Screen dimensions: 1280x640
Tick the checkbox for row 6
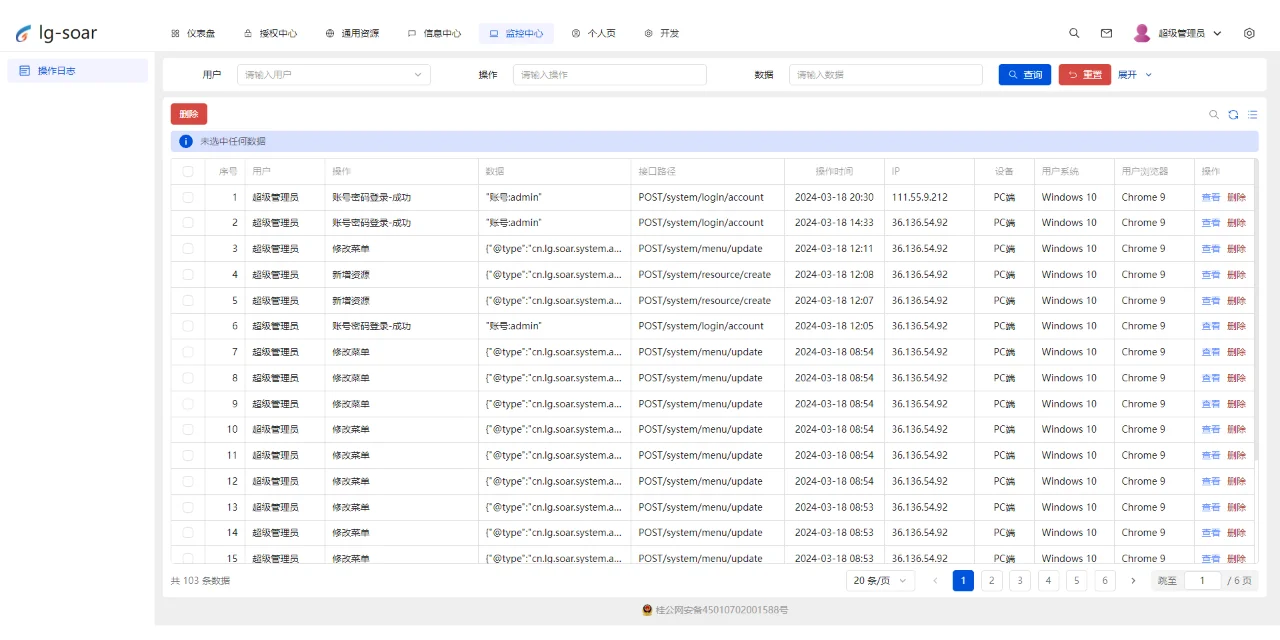[187, 326]
